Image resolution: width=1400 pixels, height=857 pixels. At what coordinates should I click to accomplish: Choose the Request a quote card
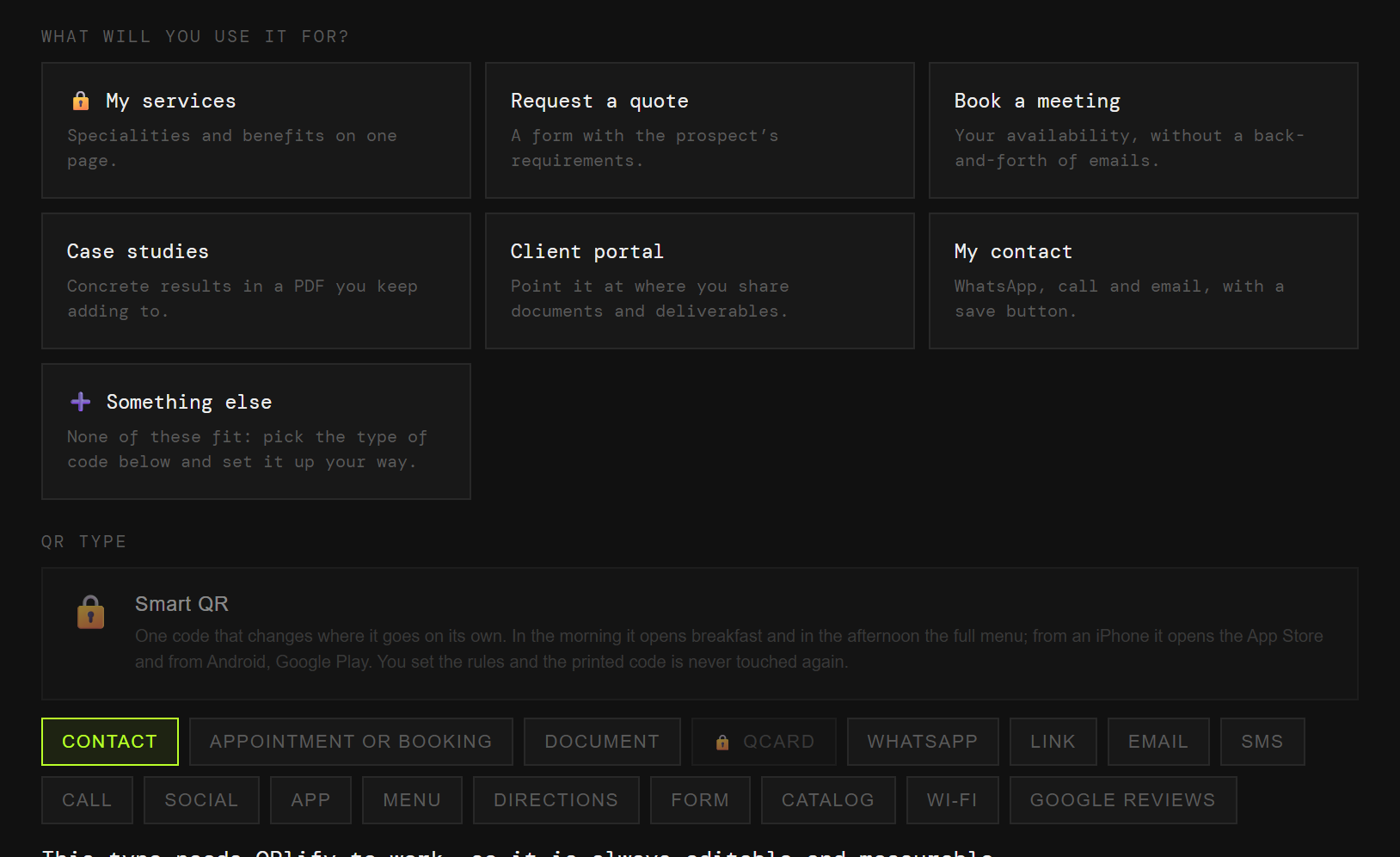700,130
